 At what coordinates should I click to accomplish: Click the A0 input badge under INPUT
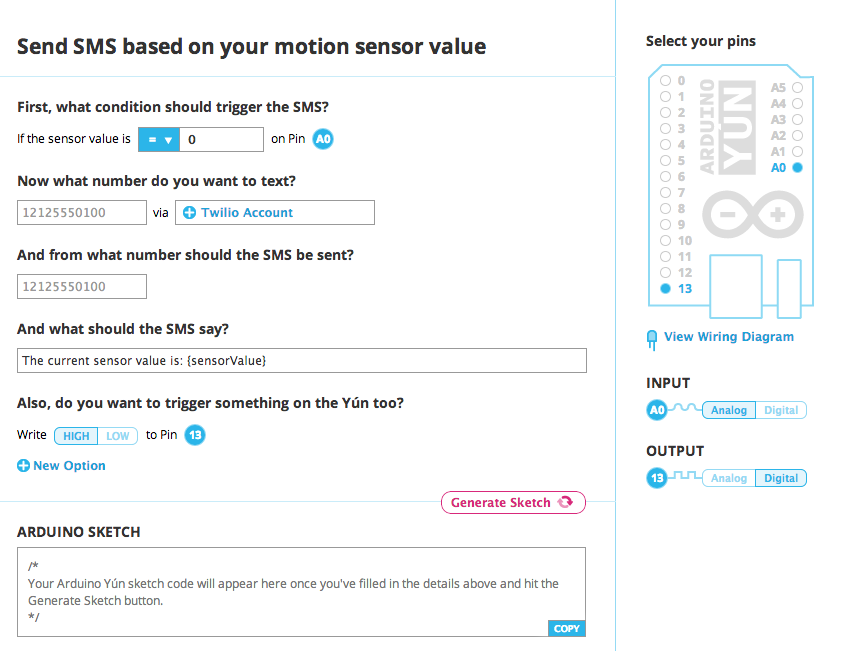[x=657, y=410]
